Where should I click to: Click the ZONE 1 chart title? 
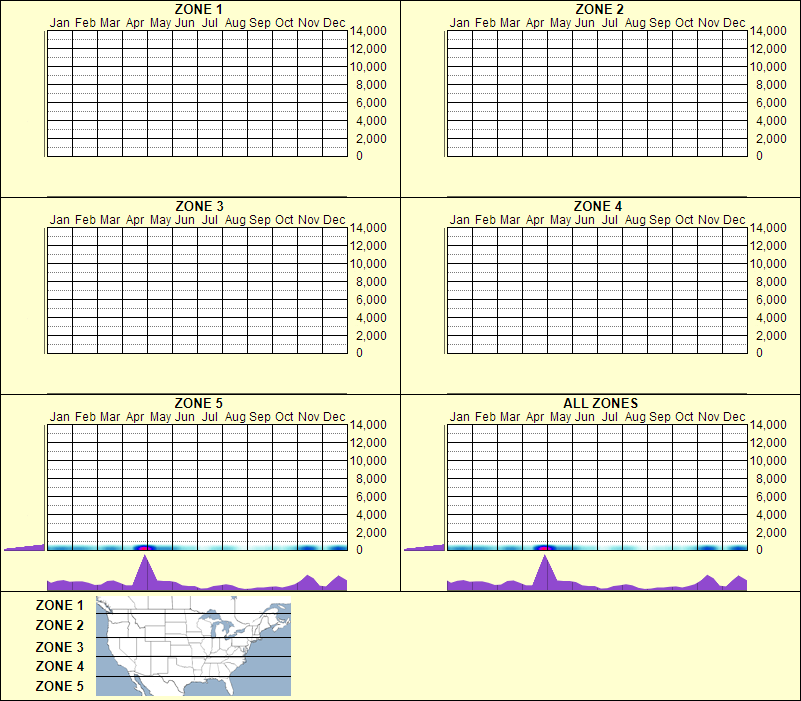coord(198,9)
